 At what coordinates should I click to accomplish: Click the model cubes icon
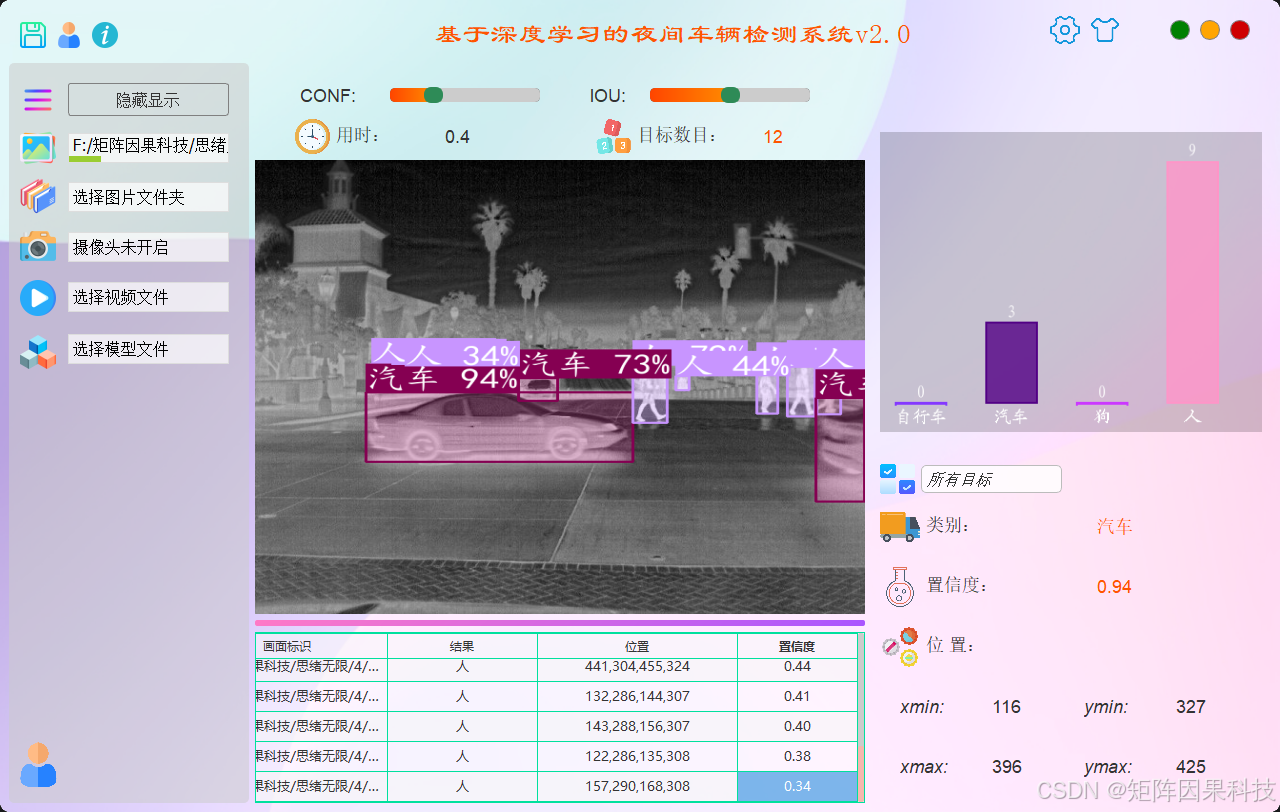[38, 352]
